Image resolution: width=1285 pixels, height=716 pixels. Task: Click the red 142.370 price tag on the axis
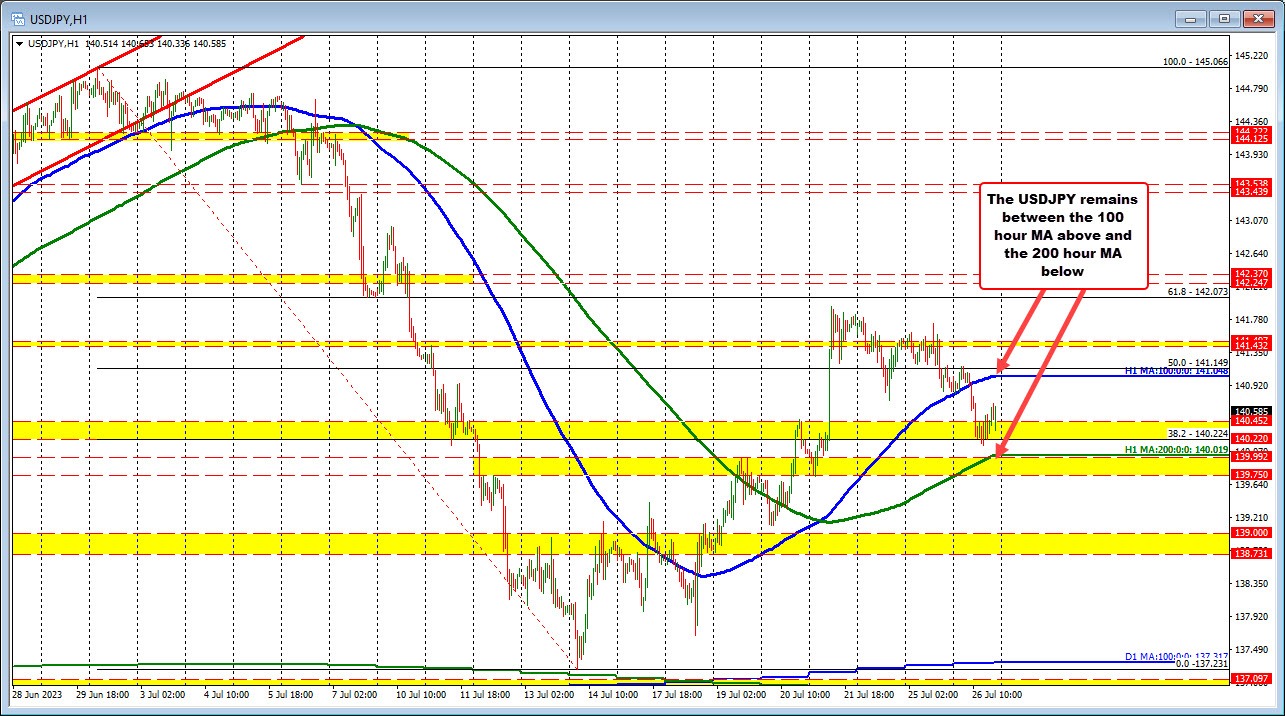[x=1249, y=273]
